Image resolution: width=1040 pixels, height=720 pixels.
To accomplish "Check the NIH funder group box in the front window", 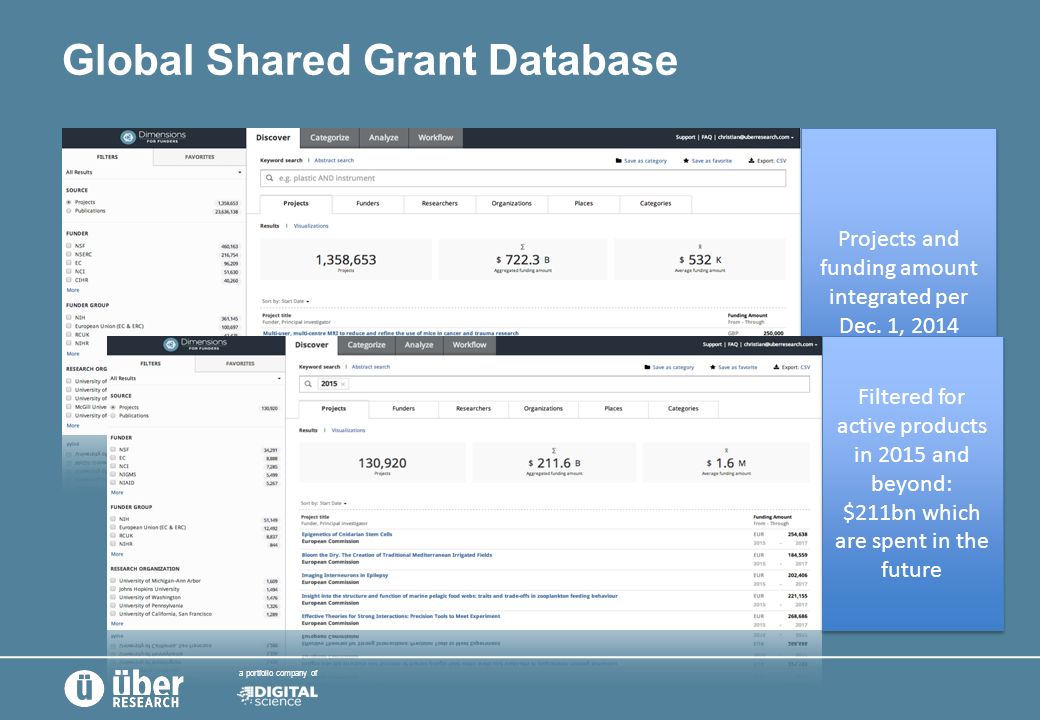I will [113, 519].
